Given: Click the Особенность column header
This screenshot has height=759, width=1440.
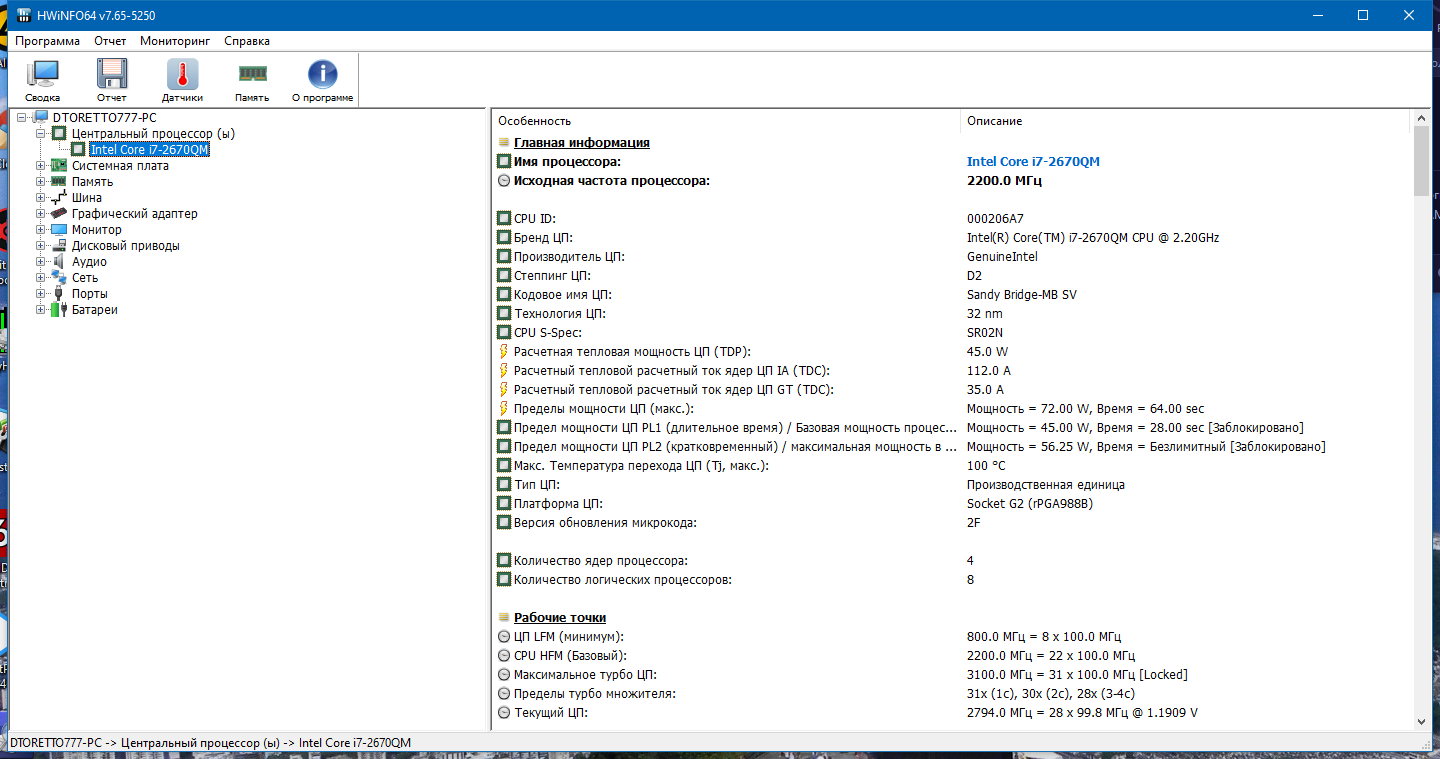Looking at the screenshot, I should tap(725, 121).
